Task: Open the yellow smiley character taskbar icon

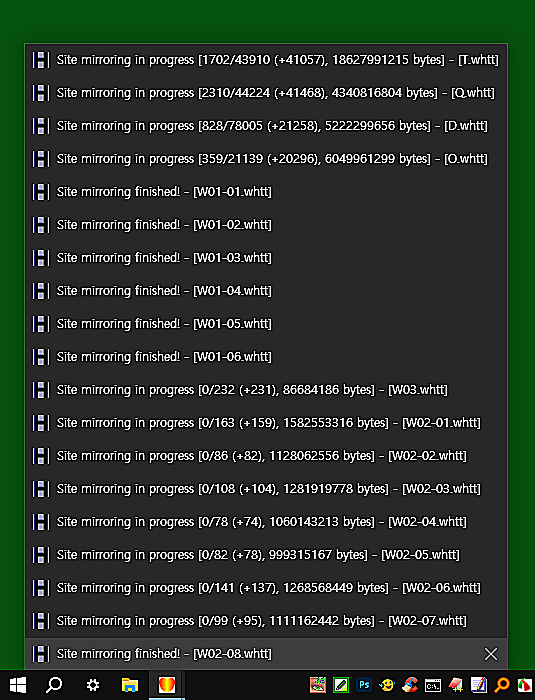Action: point(387,684)
